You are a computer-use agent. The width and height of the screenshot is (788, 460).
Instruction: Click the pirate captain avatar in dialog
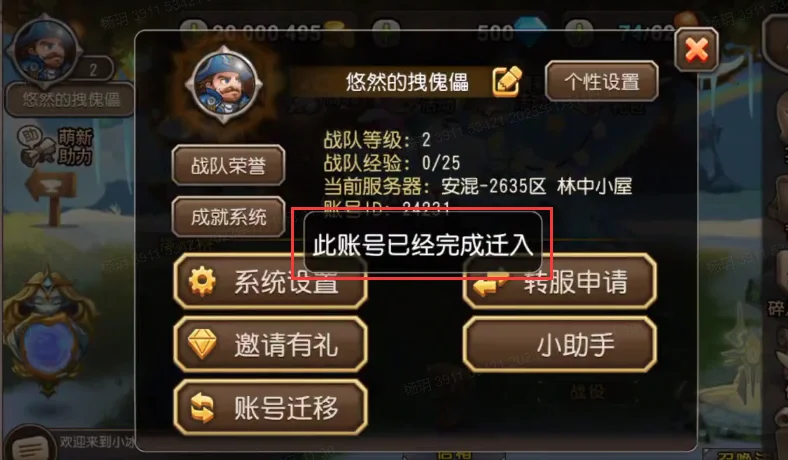(x=224, y=83)
